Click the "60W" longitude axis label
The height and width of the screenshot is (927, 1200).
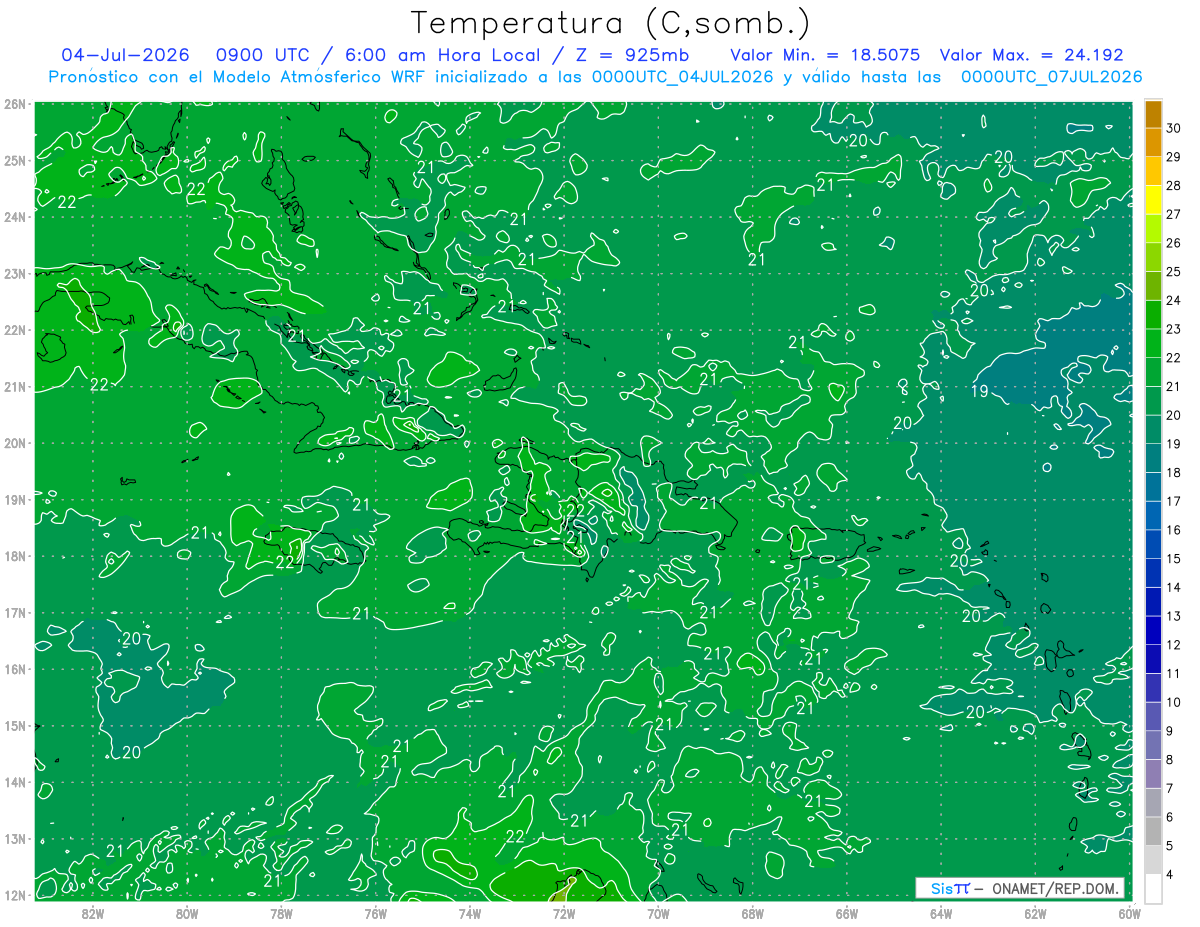click(1129, 913)
